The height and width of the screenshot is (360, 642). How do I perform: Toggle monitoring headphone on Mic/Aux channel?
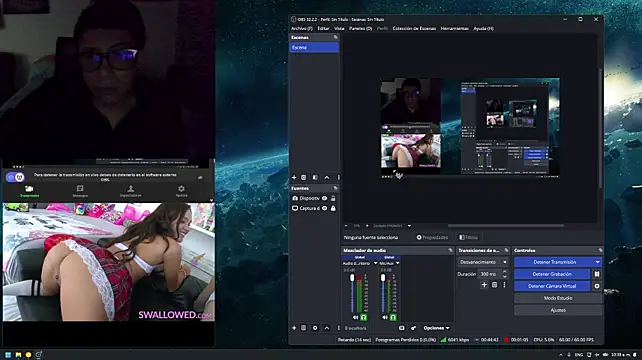[393, 317]
